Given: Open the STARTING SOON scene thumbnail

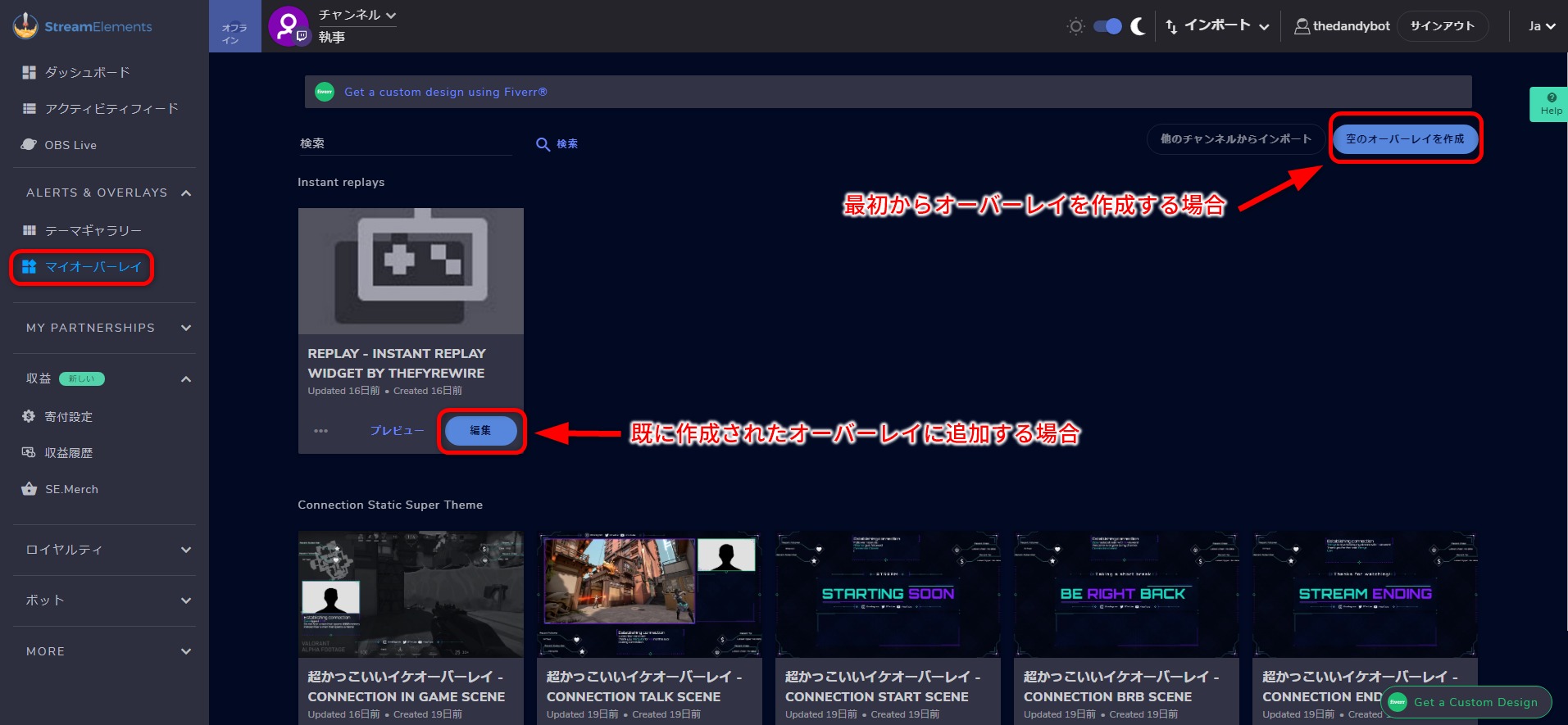Looking at the screenshot, I should pos(888,595).
